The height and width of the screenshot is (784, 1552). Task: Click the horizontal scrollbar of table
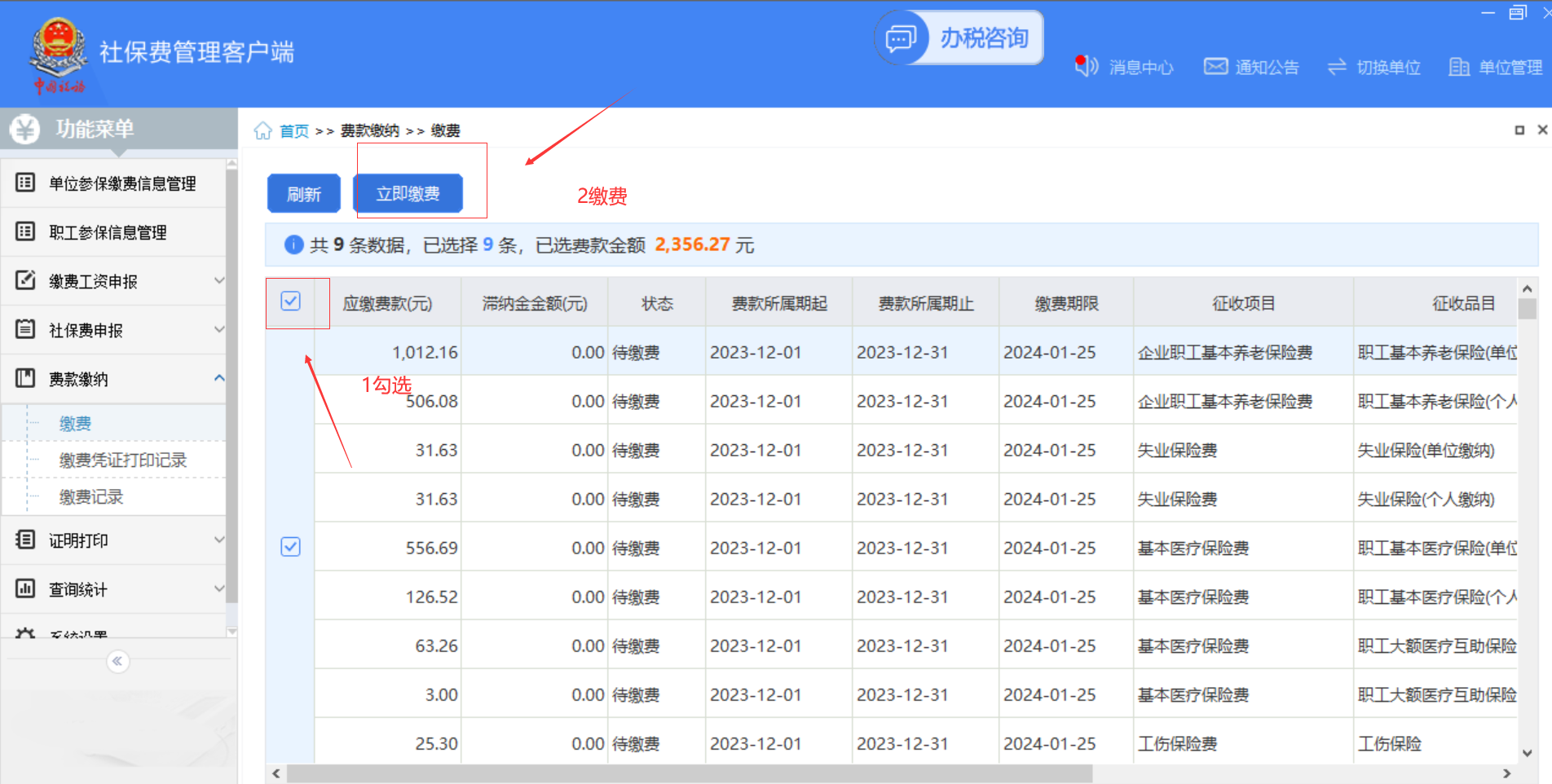[689, 773]
